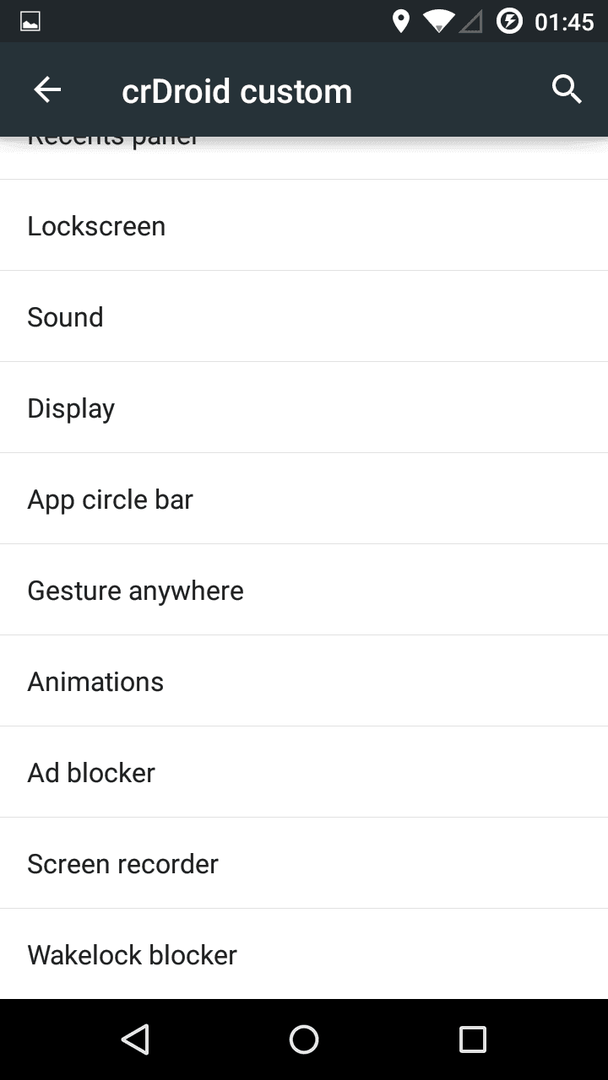Open recent apps square button

click(472, 1039)
